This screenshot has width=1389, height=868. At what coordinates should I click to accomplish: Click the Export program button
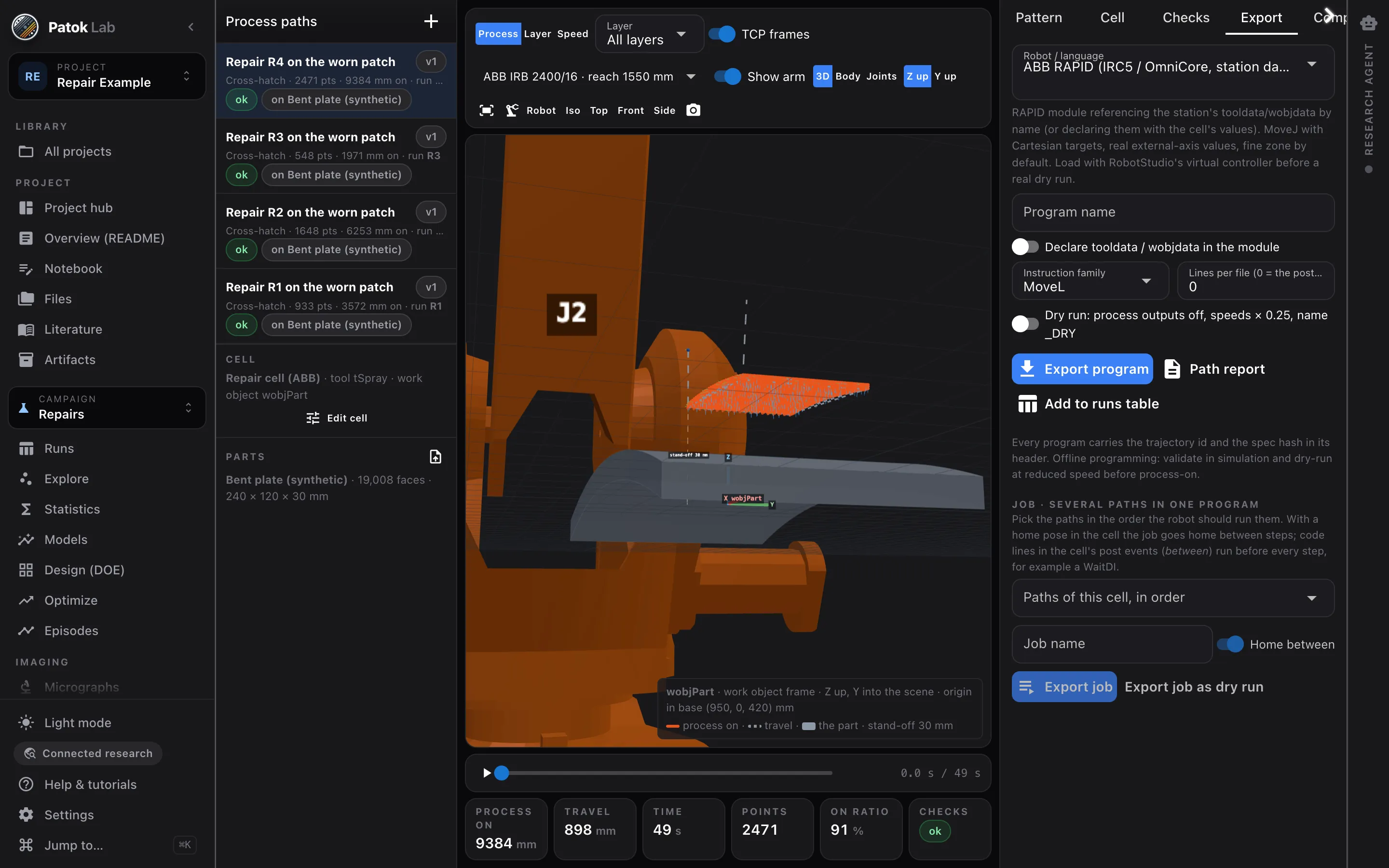[x=1082, y=368]
